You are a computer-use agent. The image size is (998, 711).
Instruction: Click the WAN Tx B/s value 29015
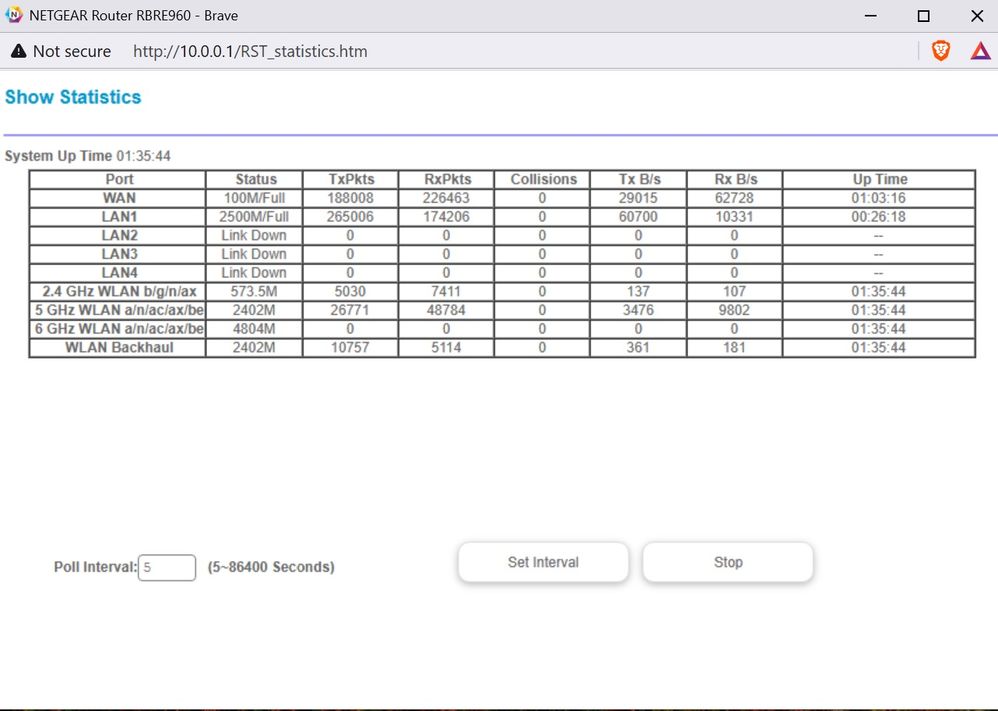click(x=638, y=198)
